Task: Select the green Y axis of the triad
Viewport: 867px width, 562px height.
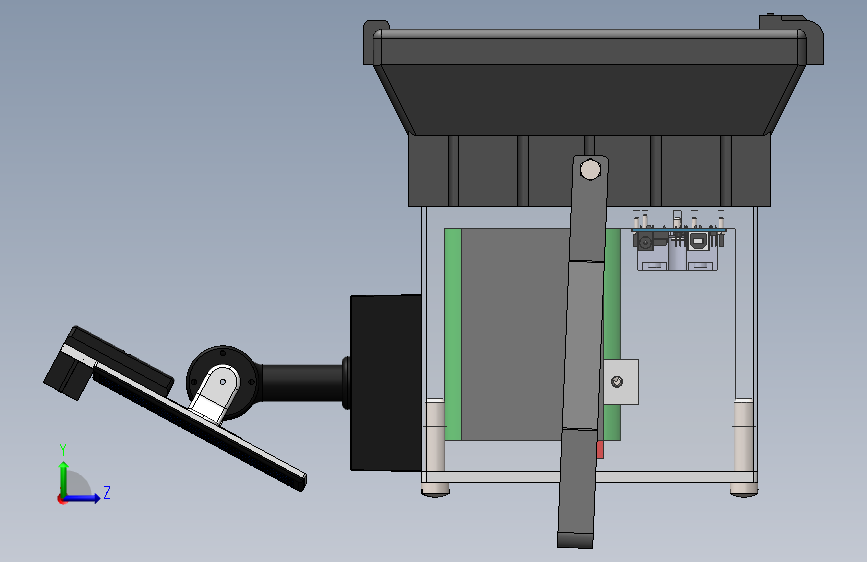Action: [64, 478]
